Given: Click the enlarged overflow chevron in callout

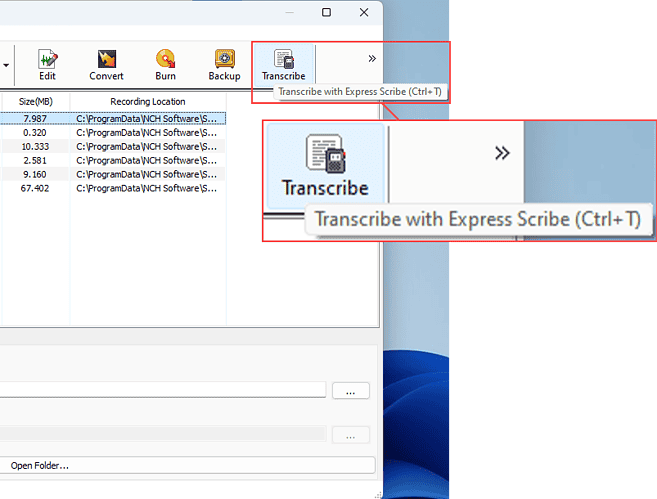Looking at the screenshot, I should [502, 153].
